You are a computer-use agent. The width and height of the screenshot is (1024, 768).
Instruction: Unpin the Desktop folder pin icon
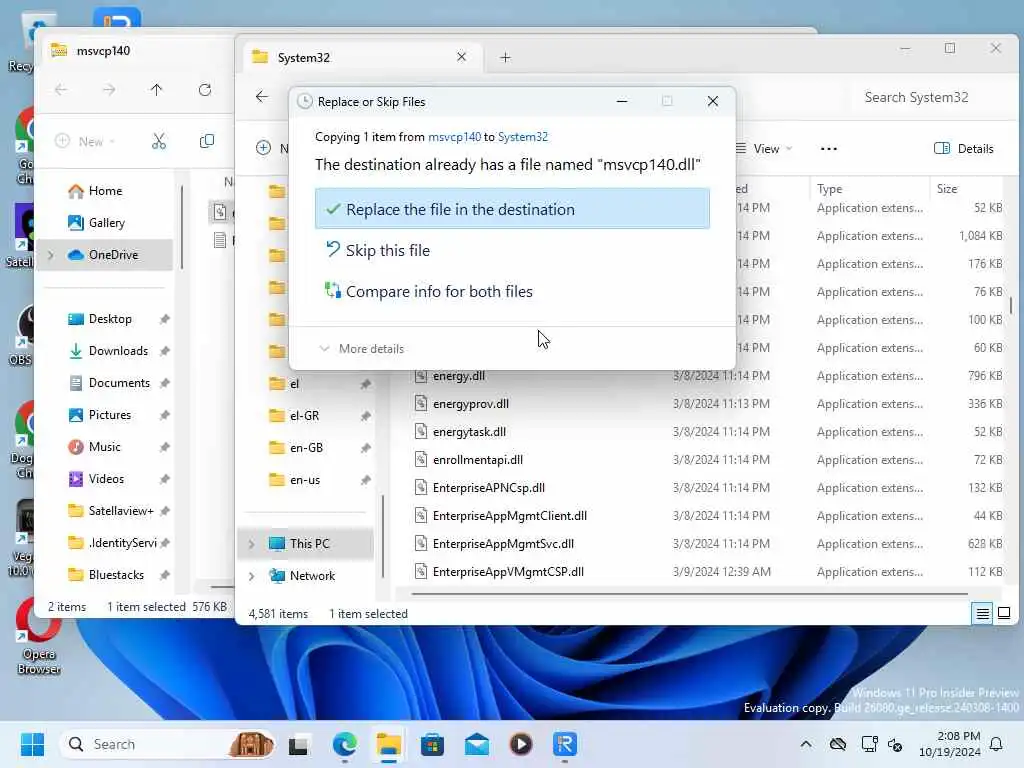tap(165, 319)
